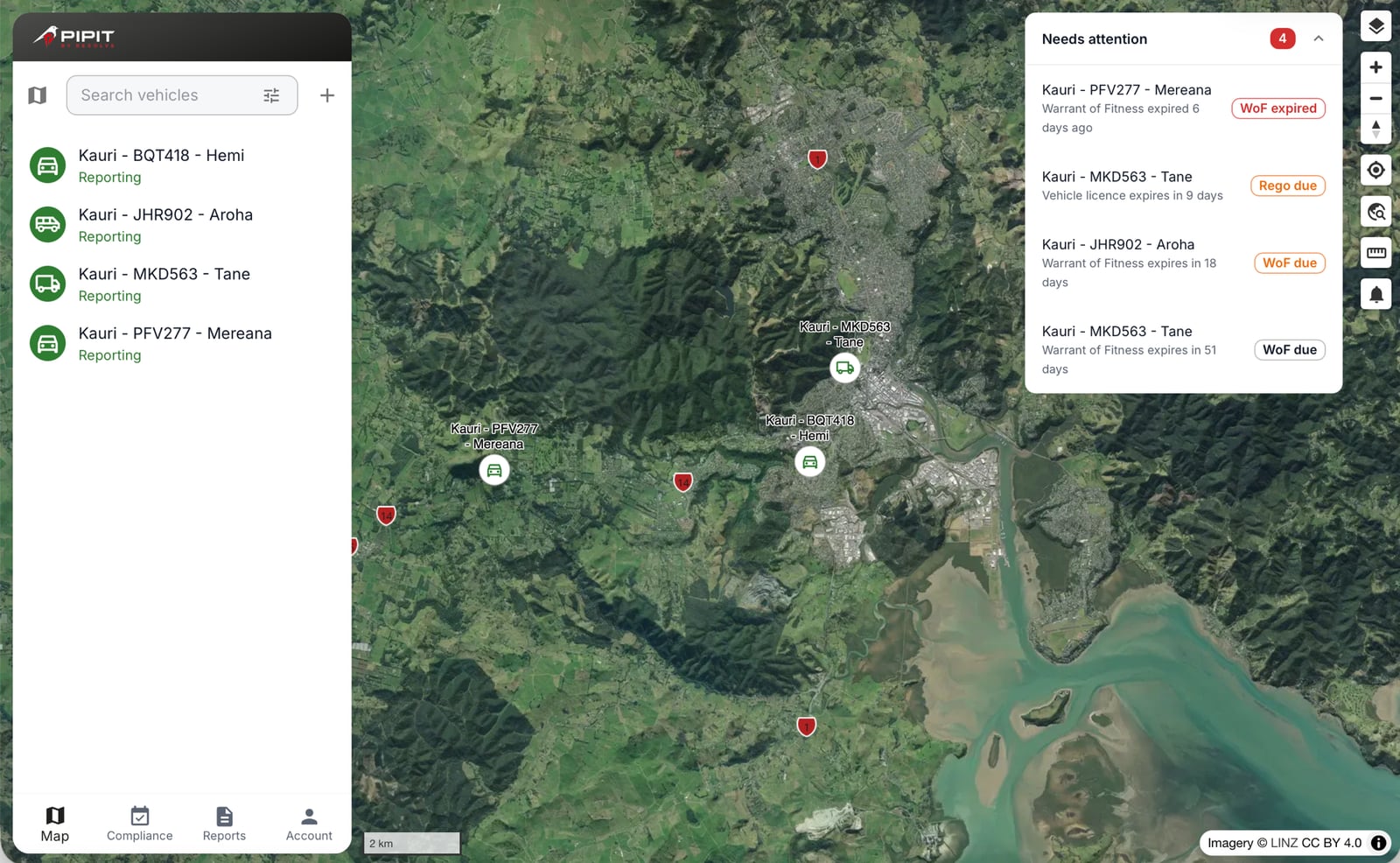This screenshot has width=1400, height=863.
Task: Click the Kauri - MKD563 - Tane map label
Action: 844,334
